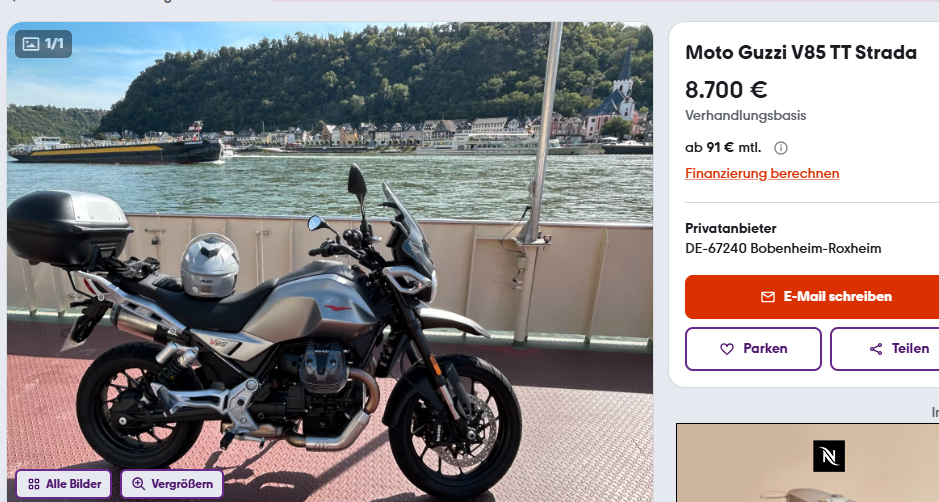Click the main Moto Guzzi motorcycle photo
This screenshot has width=939, height=502.
(330, 262)
